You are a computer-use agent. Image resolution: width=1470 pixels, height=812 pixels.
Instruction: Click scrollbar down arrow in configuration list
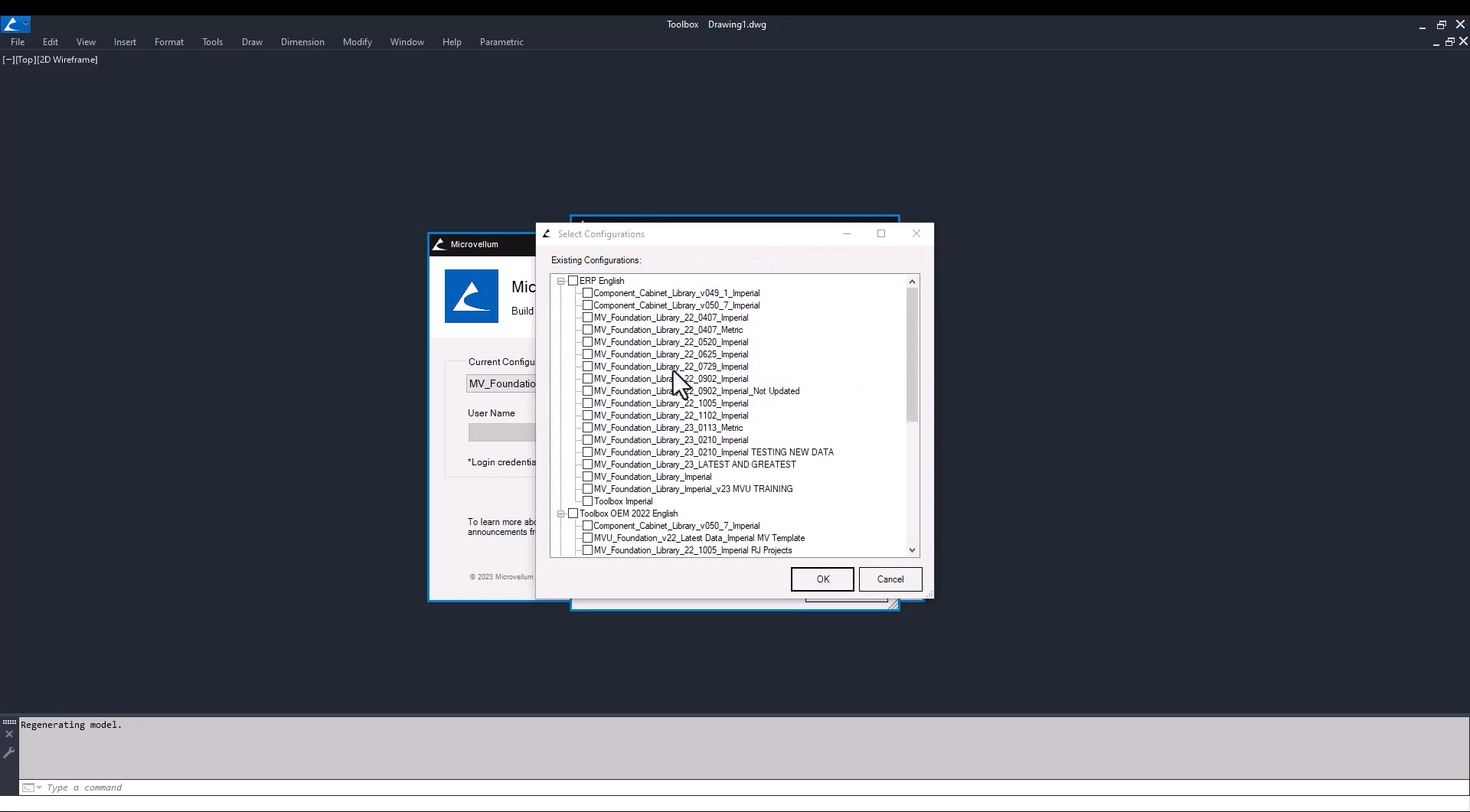pos(912,549)
